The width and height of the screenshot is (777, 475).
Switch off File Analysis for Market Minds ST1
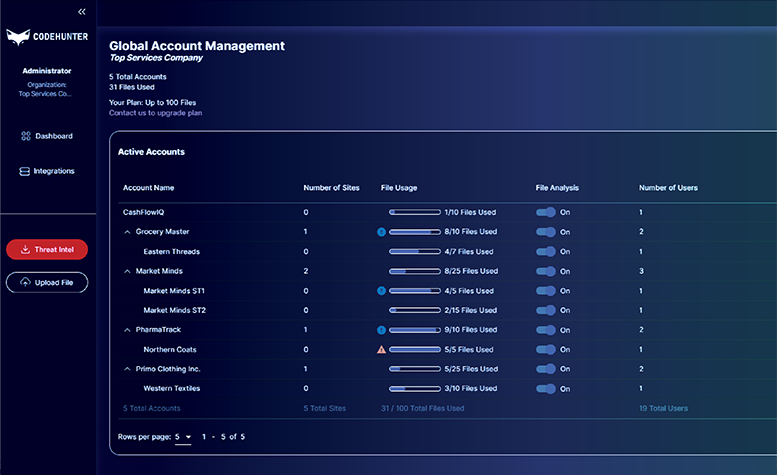point(546,291)
